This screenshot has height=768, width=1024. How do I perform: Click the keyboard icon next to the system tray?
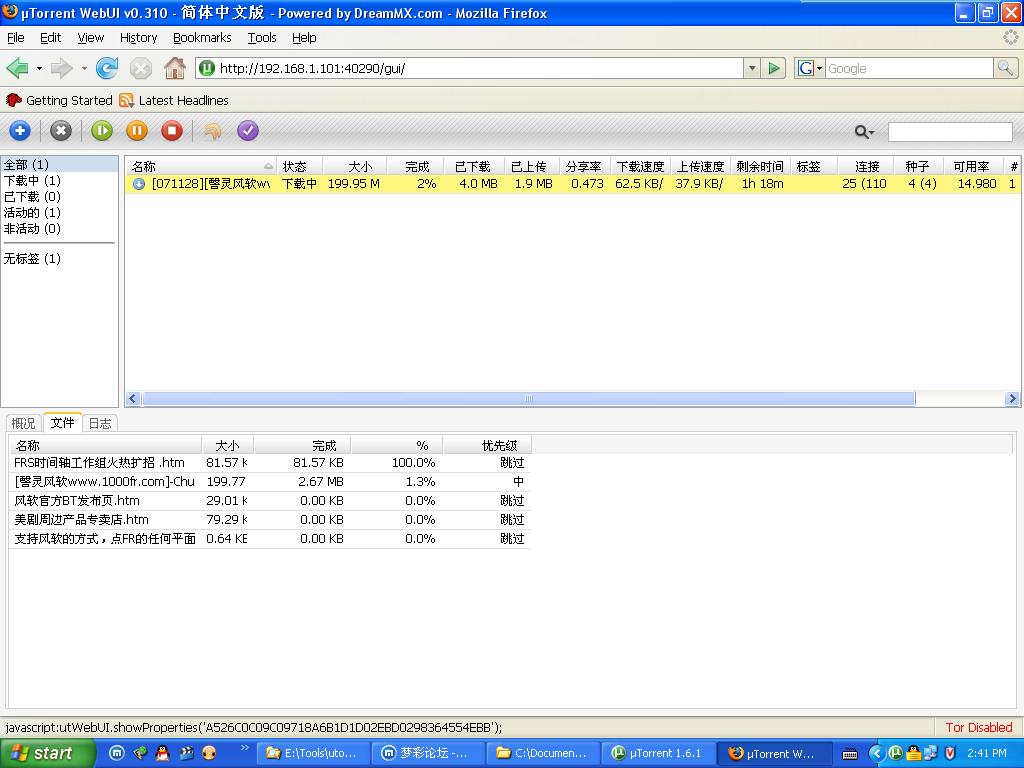(850, 754)
